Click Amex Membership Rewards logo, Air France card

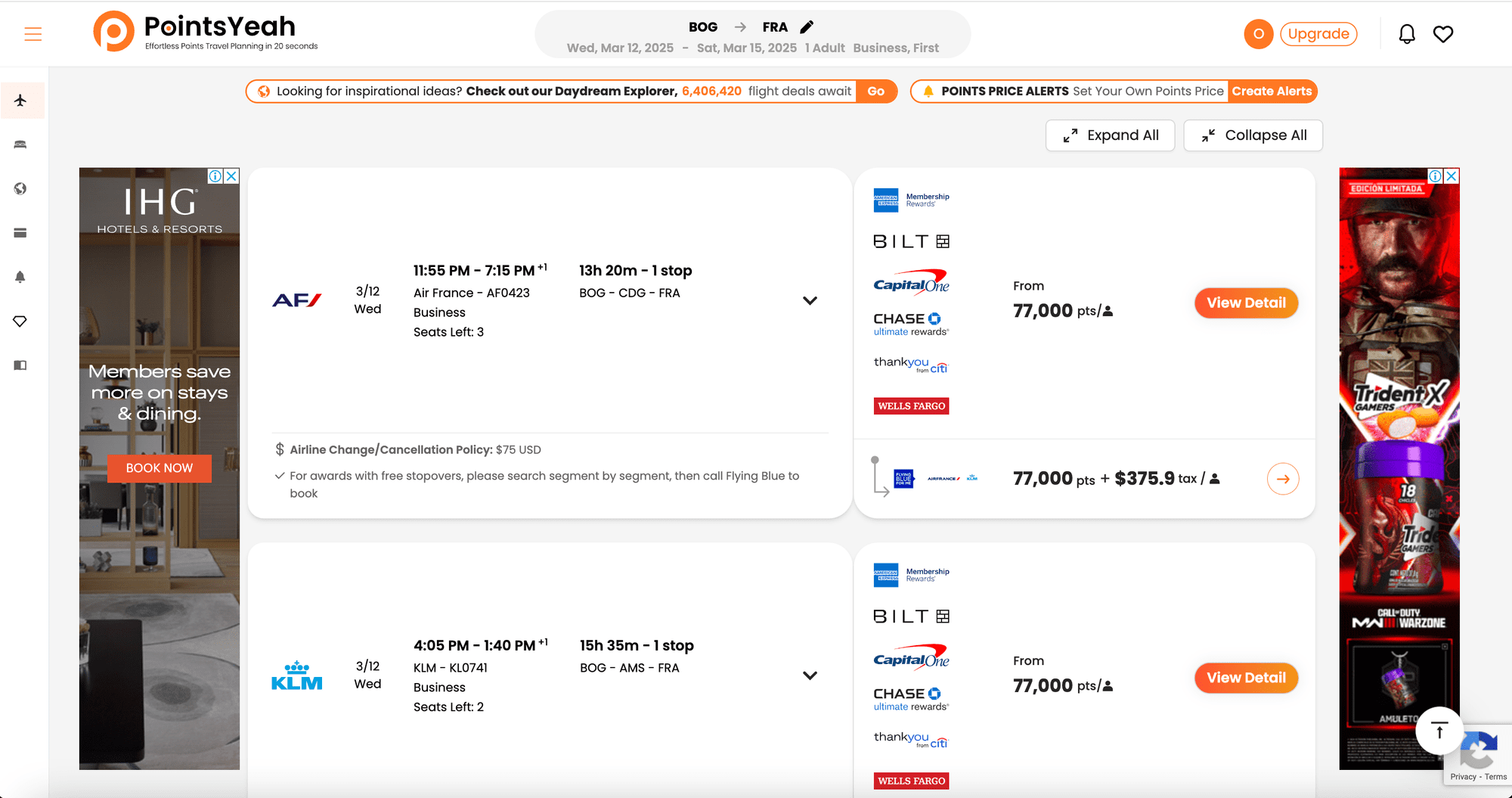(x=911, y=200)
